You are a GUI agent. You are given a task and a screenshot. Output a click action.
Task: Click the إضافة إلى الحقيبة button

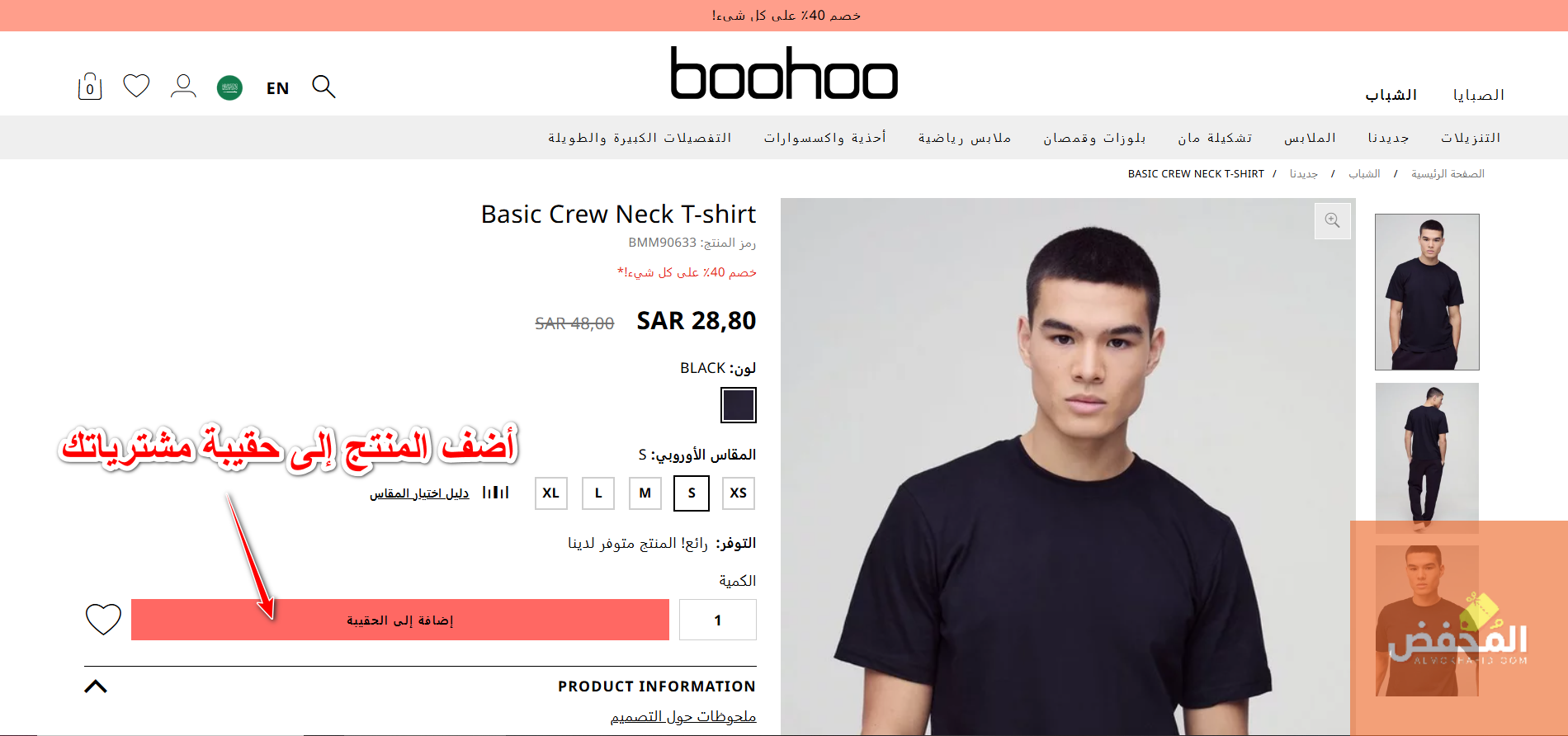click(x=400, y=620)
